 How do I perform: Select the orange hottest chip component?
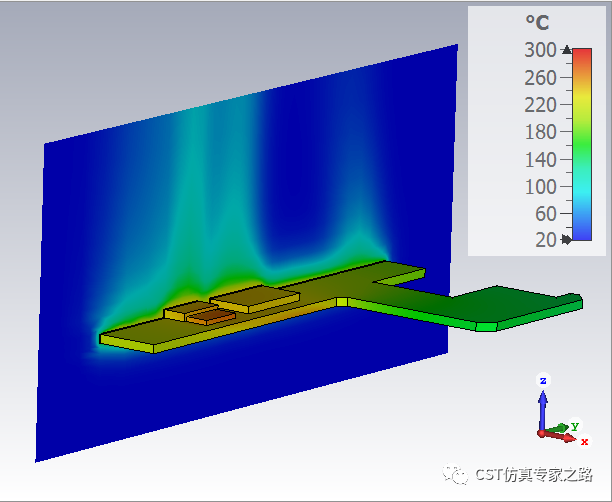coord(211,316)
